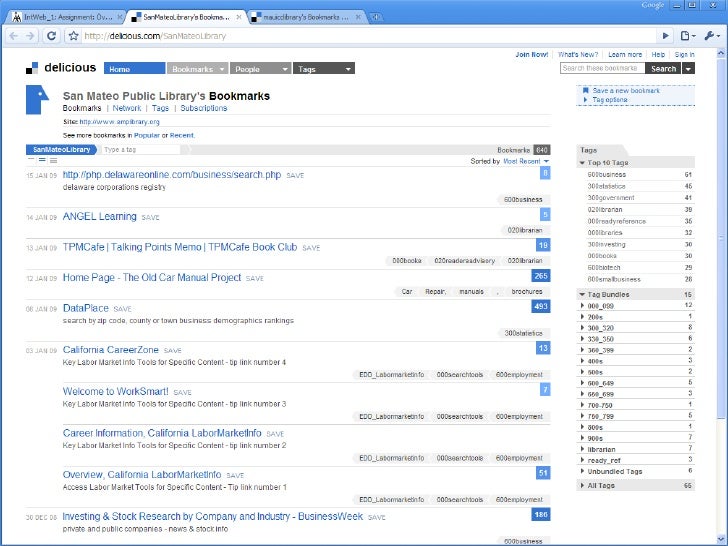Click the page reload icon
The image size is (728, 546).
pos(52,36)
